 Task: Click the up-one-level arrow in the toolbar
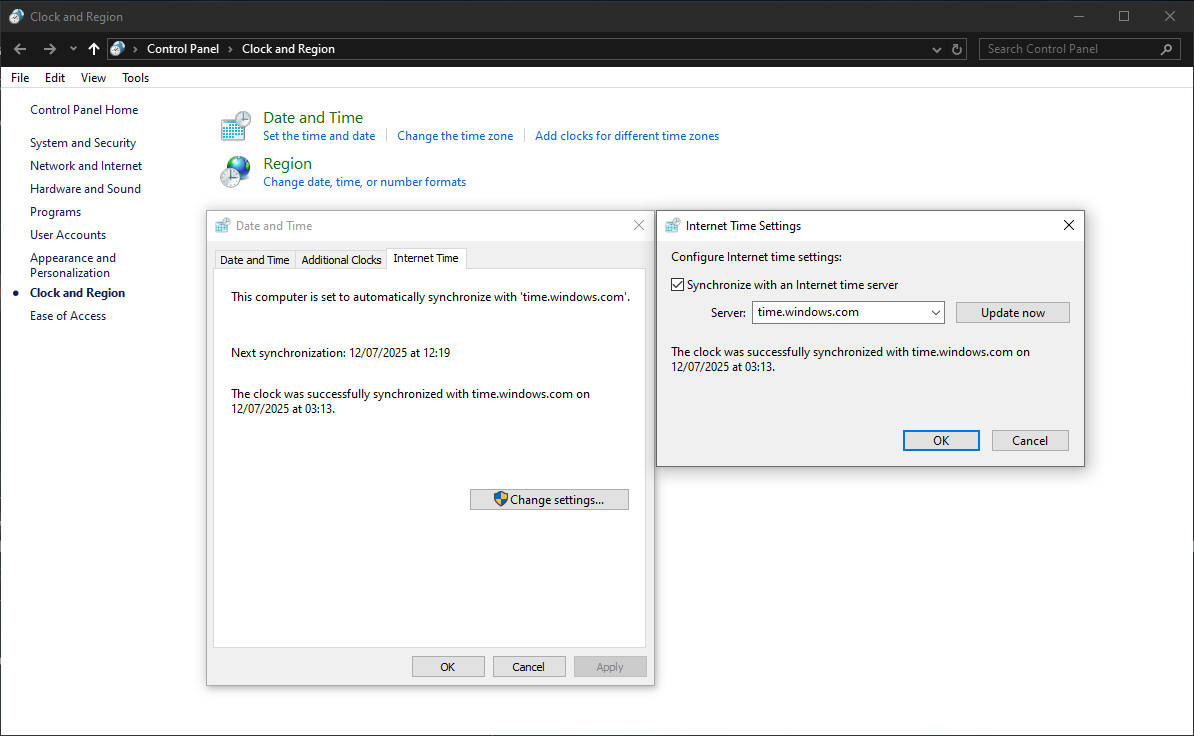(x=93, y=48)
